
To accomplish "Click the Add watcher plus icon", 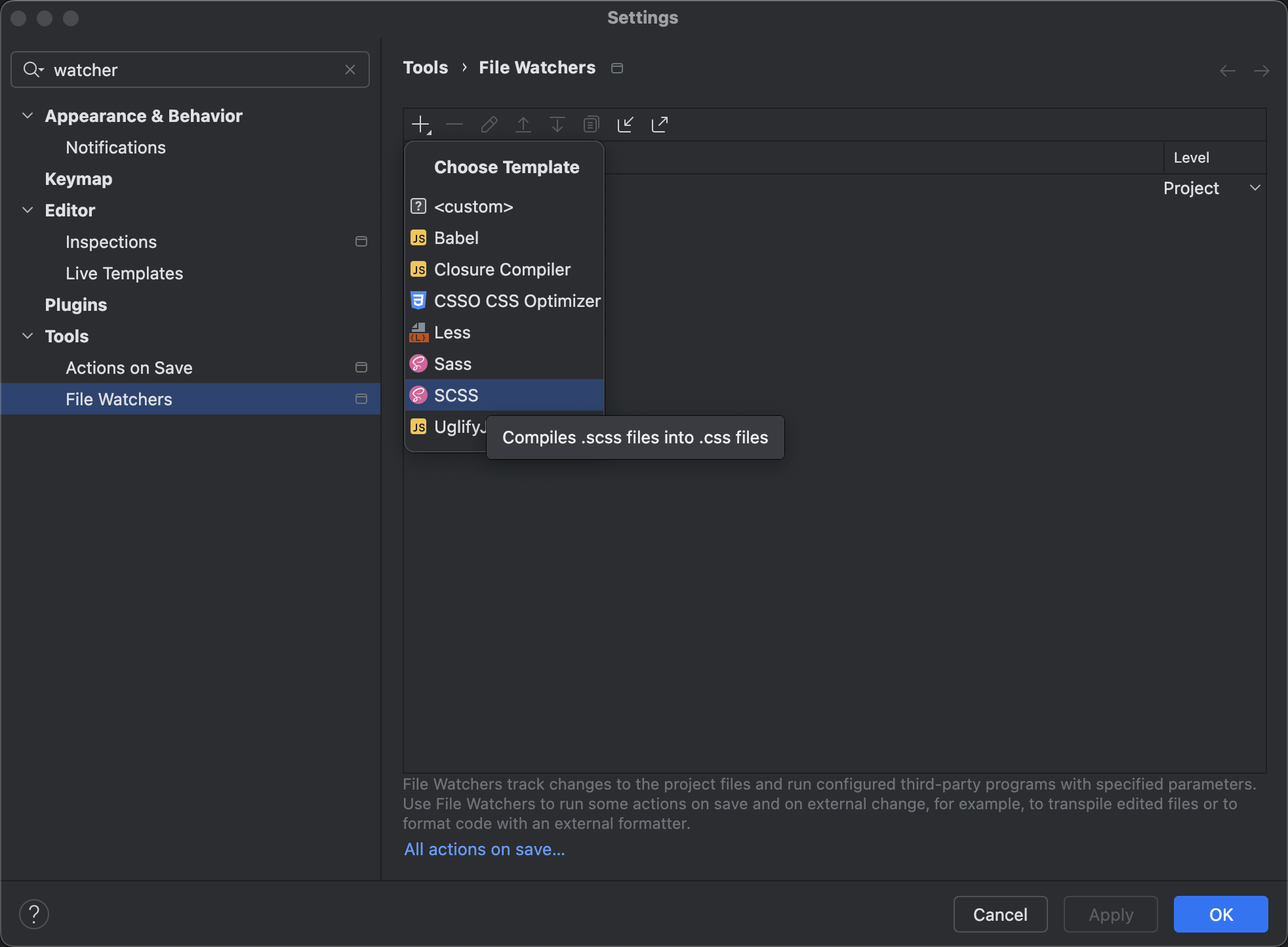I will coord(420,124).
